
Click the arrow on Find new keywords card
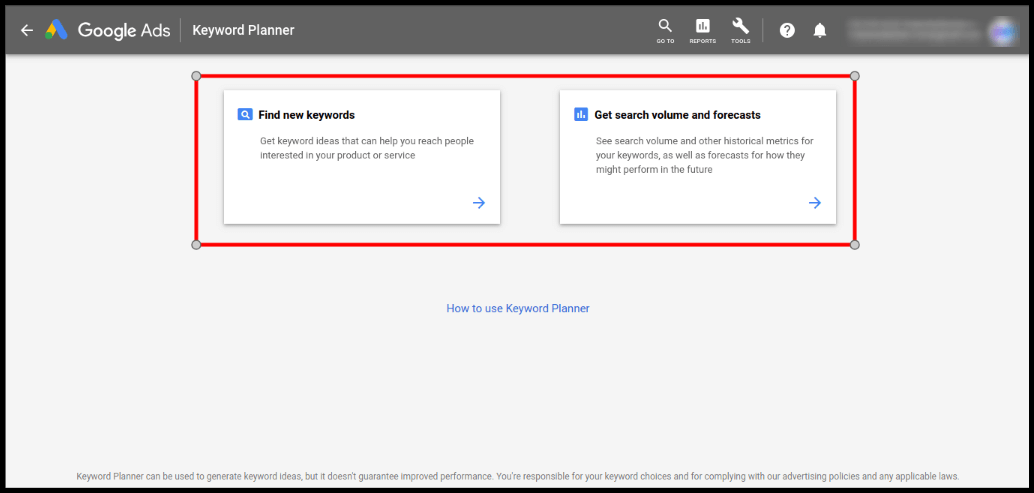[479, 203]
